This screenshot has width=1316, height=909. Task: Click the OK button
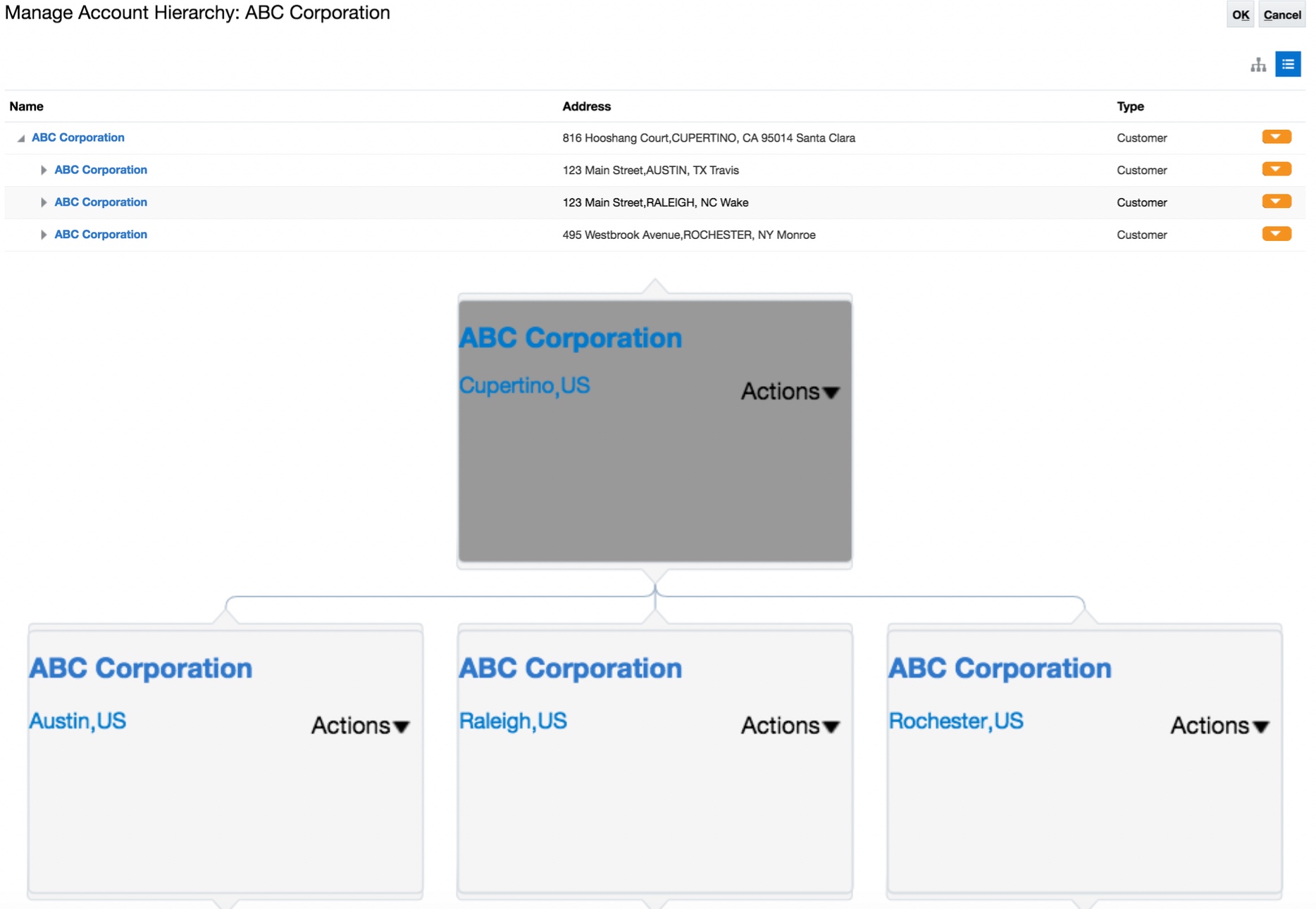coord(1240,15)
